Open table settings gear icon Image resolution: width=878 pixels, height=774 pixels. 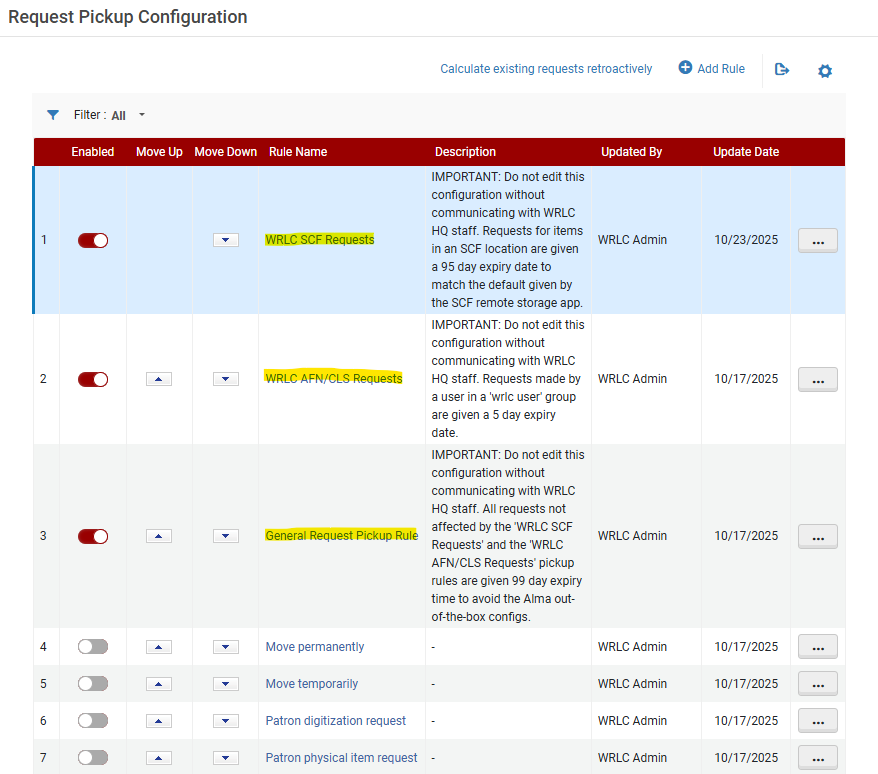click(x=825, y=71)
